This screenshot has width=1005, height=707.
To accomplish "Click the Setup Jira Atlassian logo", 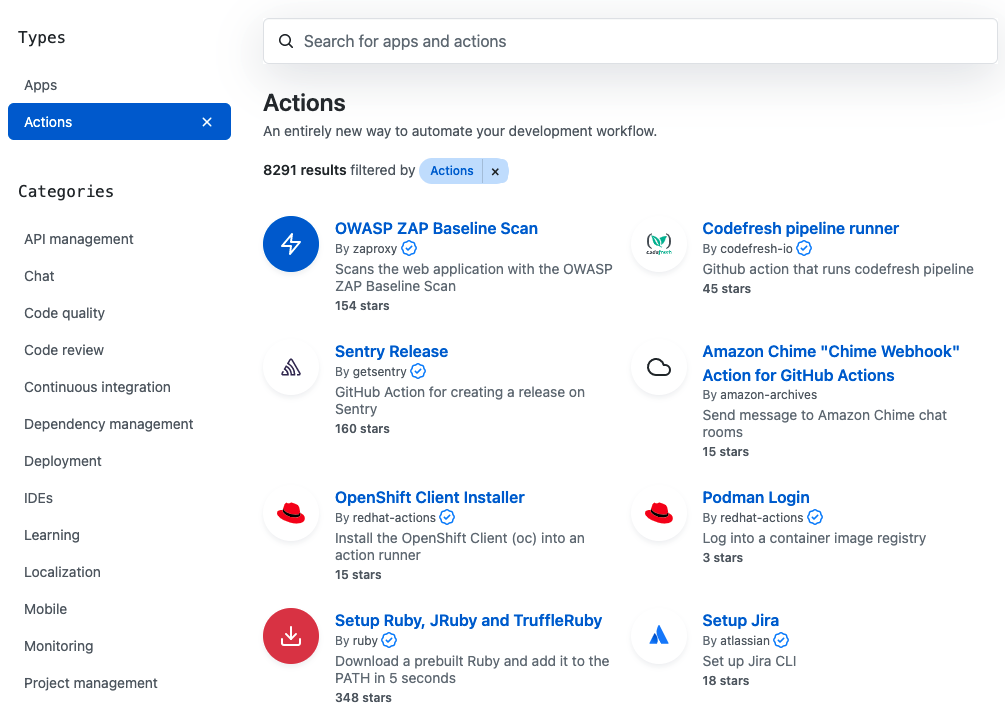I will pos(659,636).
